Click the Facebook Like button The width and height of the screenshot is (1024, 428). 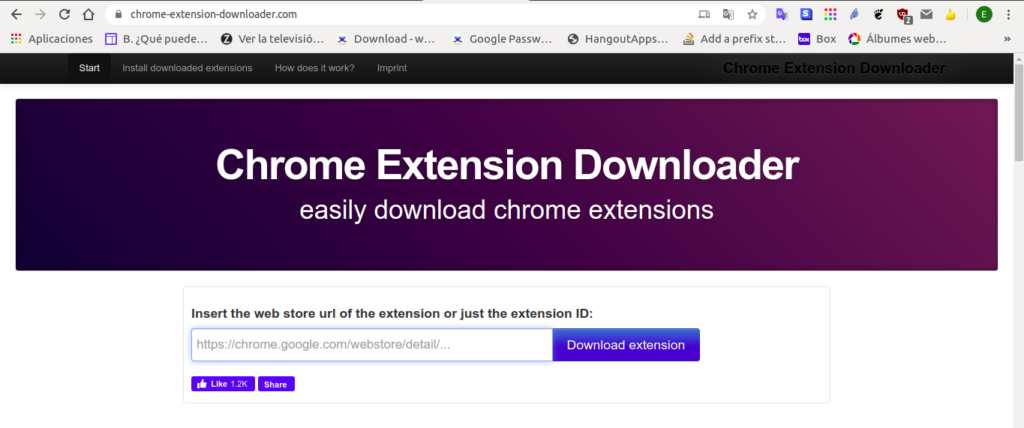(223, 384)
